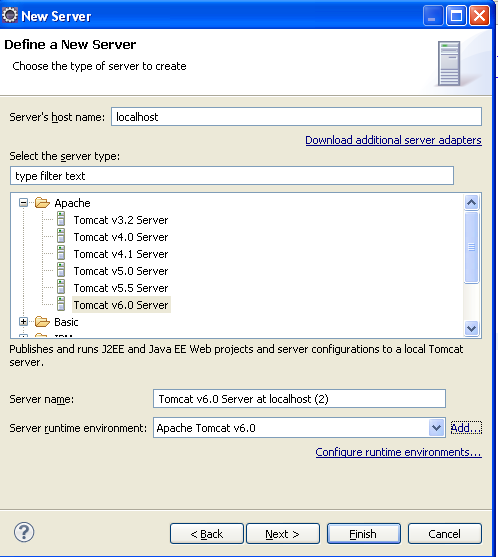The image size is (498, 557).
Task: Click the server list scroll-down arrow
Action: [471, 328]
